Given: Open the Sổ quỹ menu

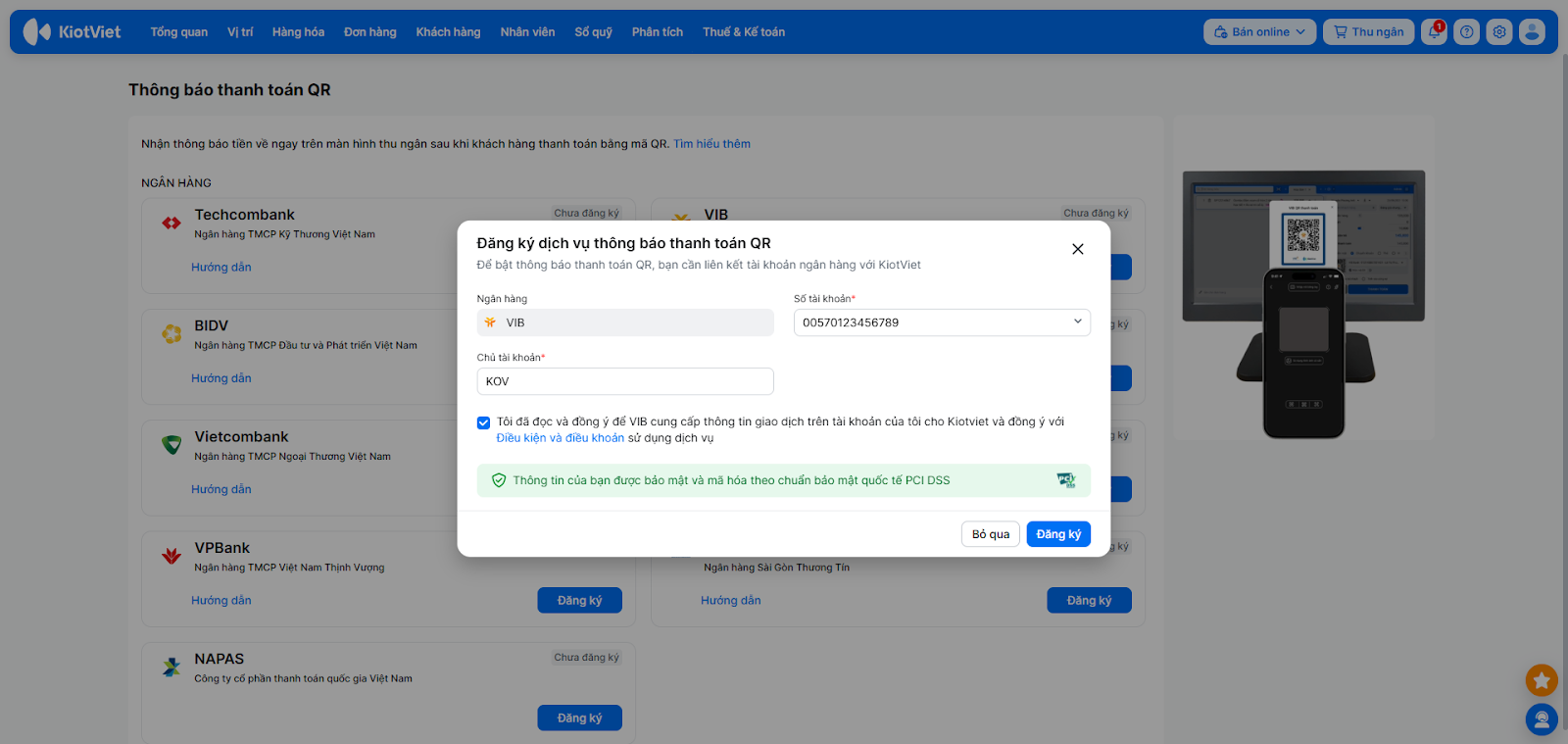Looking at the screenshot, I should point(593,31).
